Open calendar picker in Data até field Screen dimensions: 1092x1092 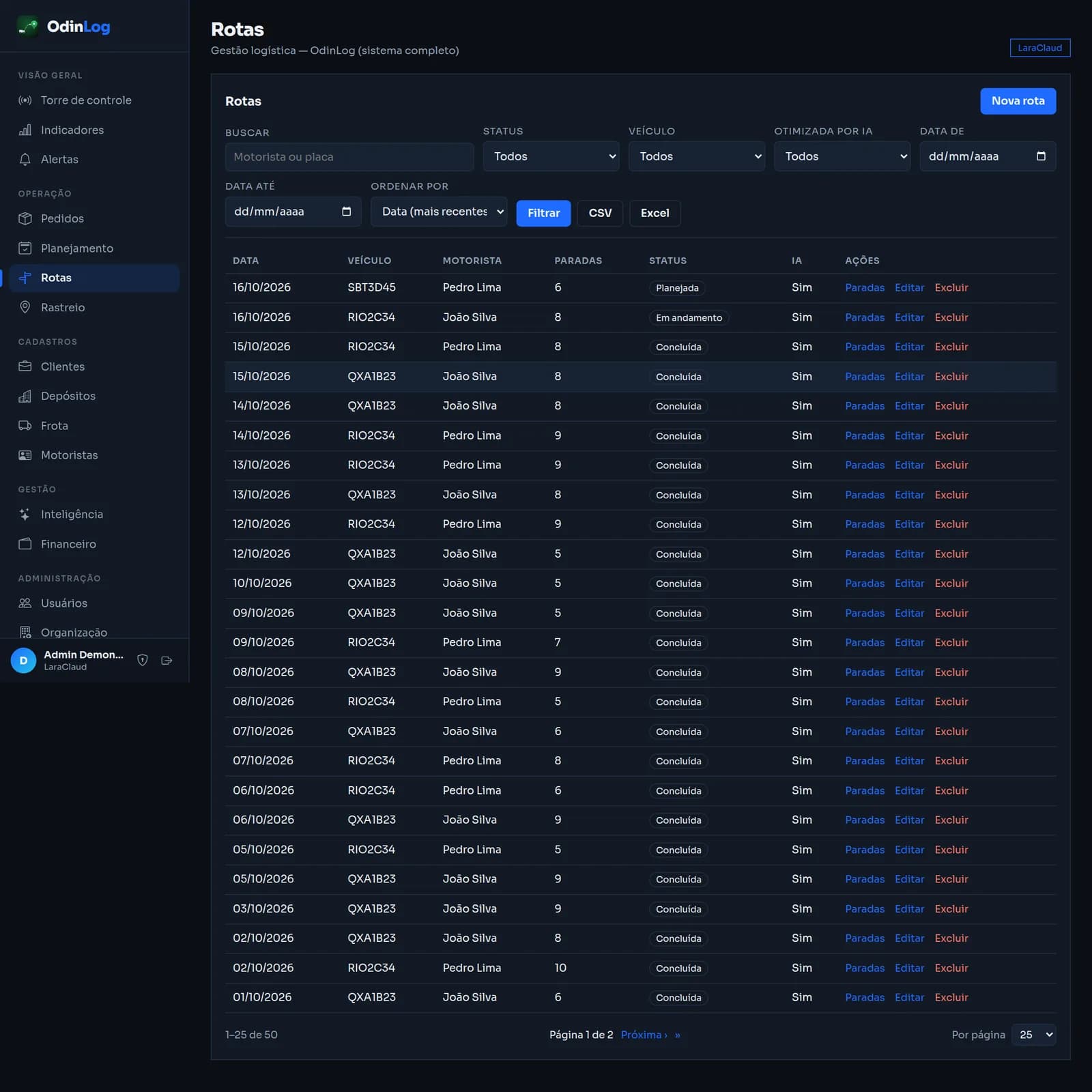click(346, 212)
